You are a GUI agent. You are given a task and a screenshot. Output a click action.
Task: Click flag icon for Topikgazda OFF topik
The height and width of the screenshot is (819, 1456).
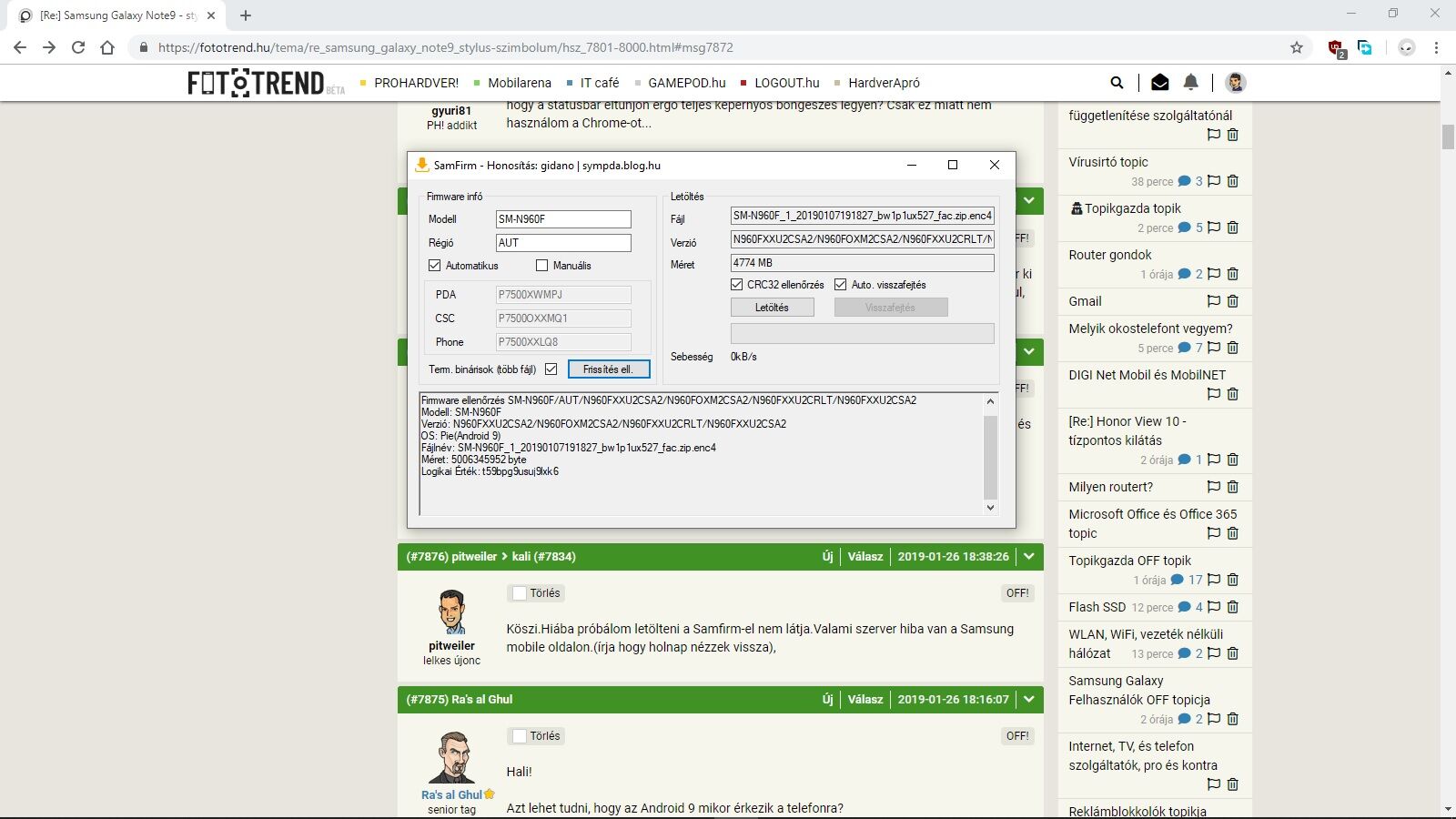click(x=1214, y=580)
